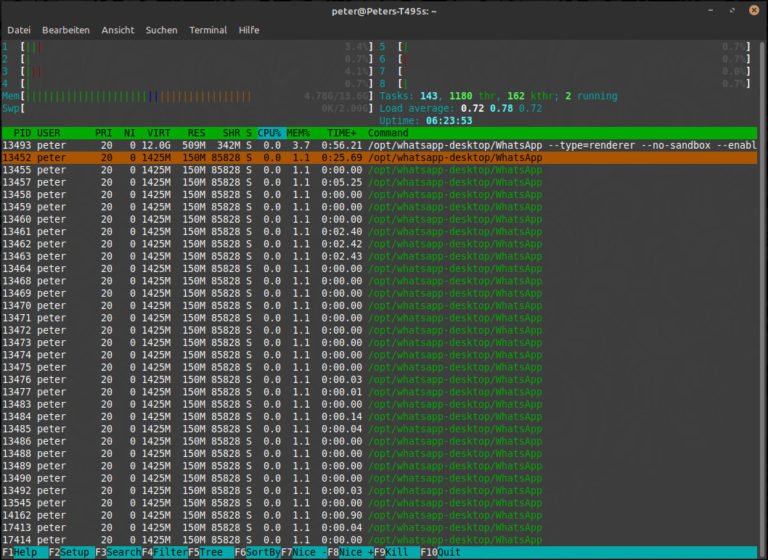Sort by RES column header
This screenshot has width=768, height=560.
196,133
